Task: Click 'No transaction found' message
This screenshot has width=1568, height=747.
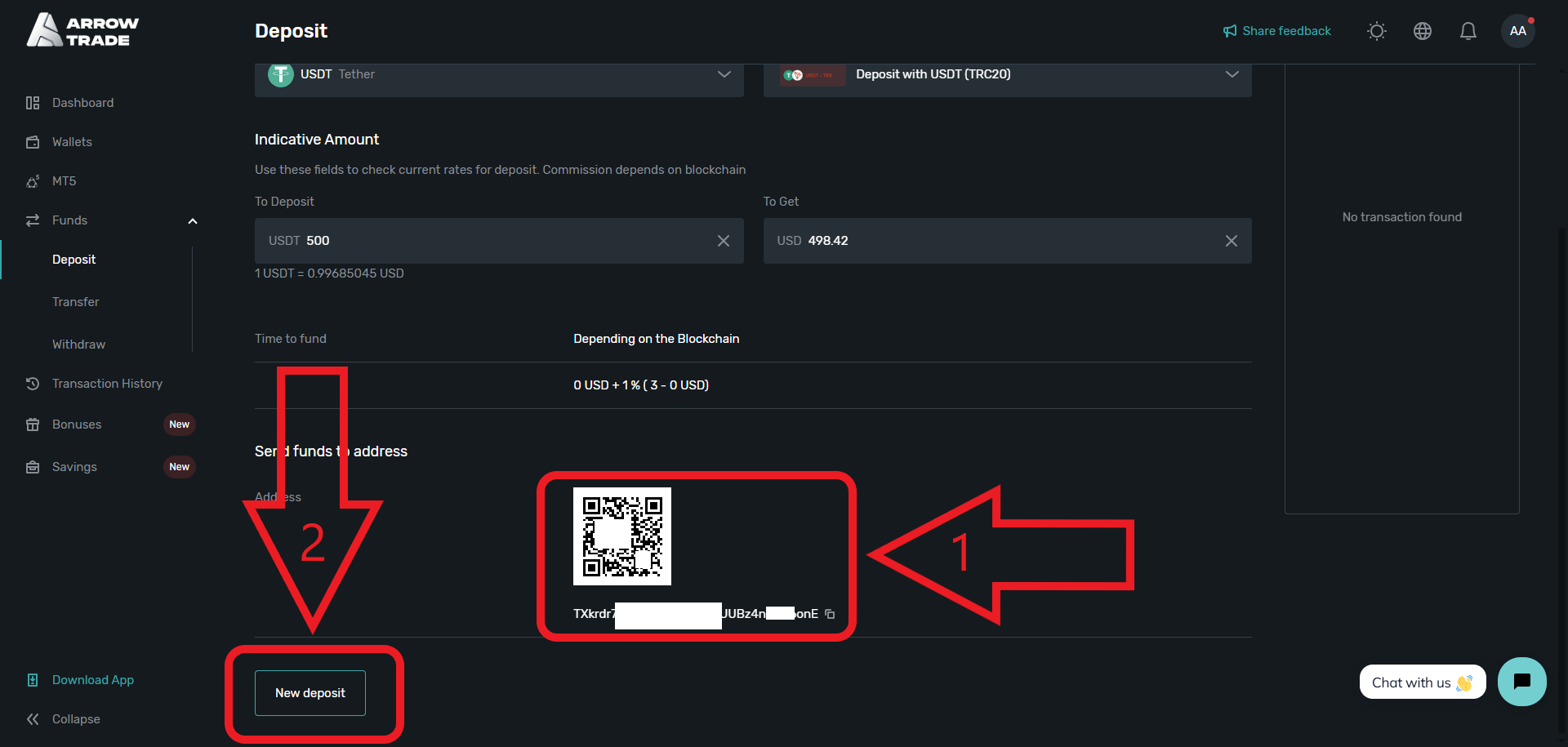Action: tap(1402, 217)
